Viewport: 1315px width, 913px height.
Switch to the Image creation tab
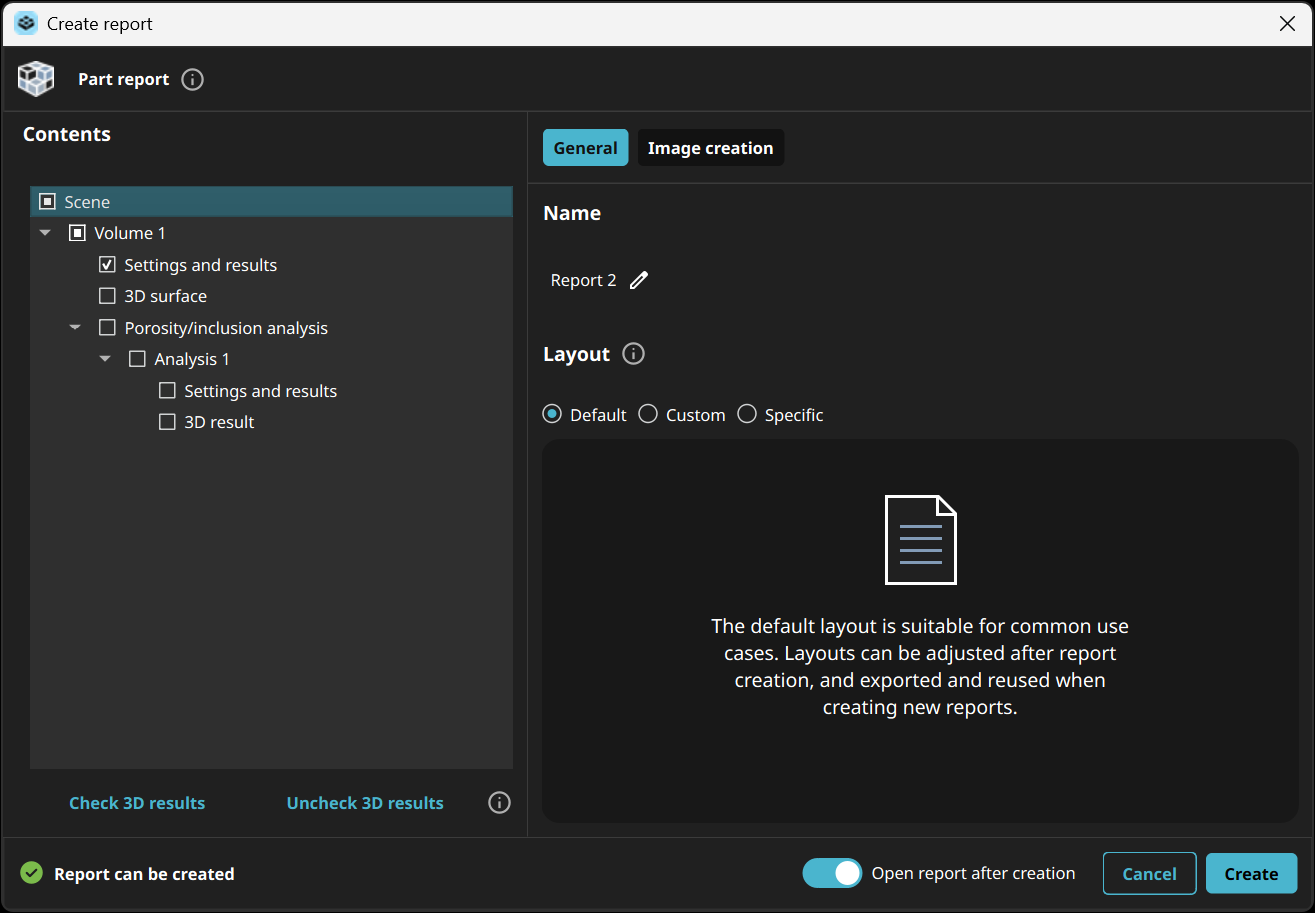(x=710, y=148)
